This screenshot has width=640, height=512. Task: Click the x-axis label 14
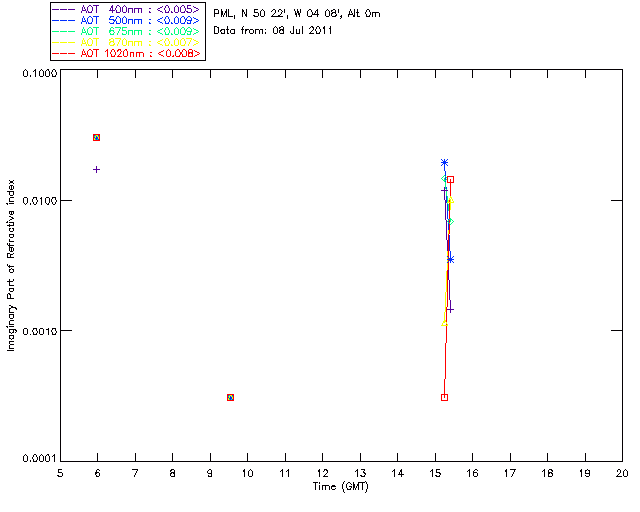click(398, 473)
